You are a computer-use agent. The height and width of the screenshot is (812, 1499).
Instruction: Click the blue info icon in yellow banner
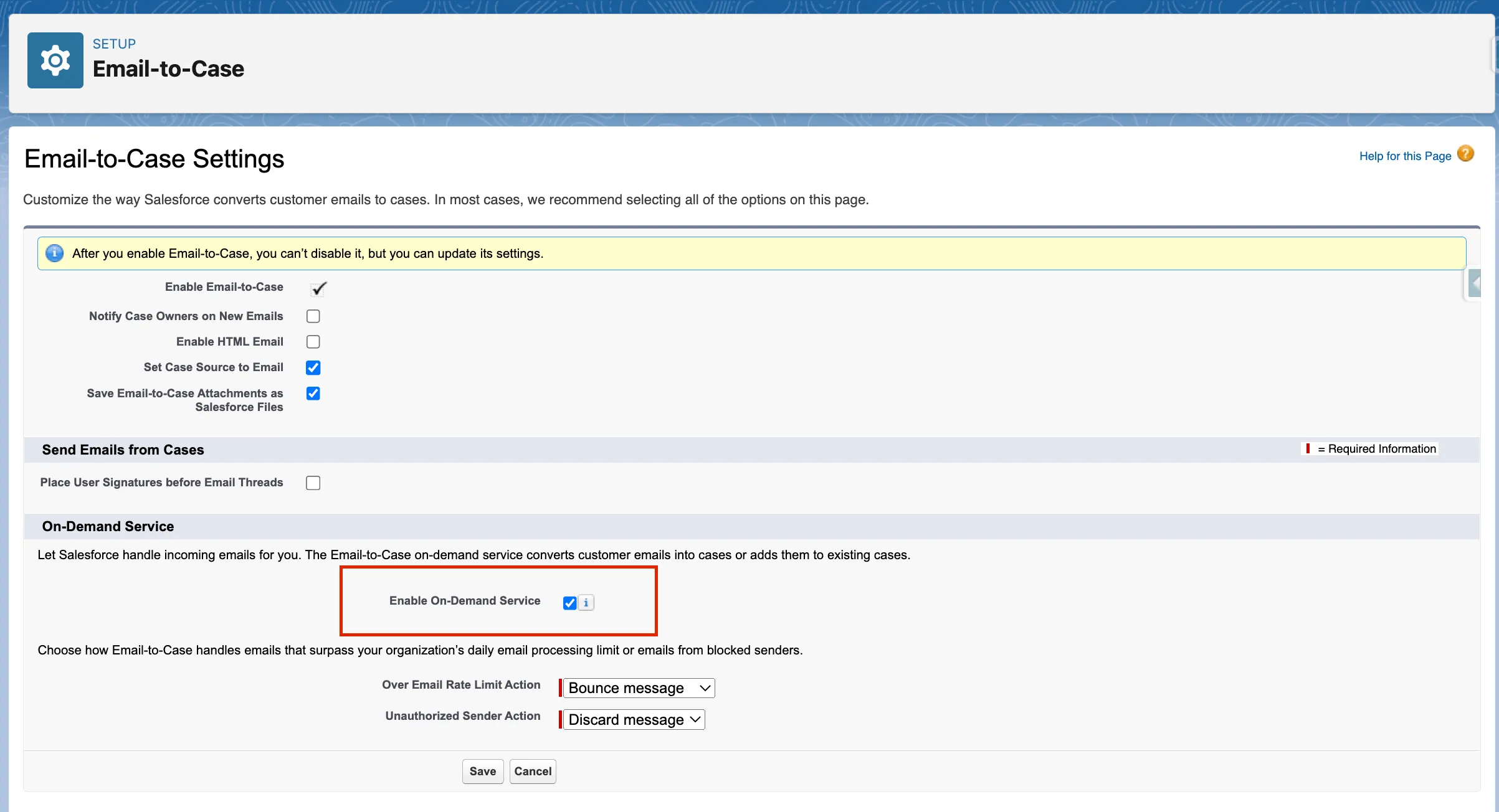pyautogui.click(x=55, y=253)
